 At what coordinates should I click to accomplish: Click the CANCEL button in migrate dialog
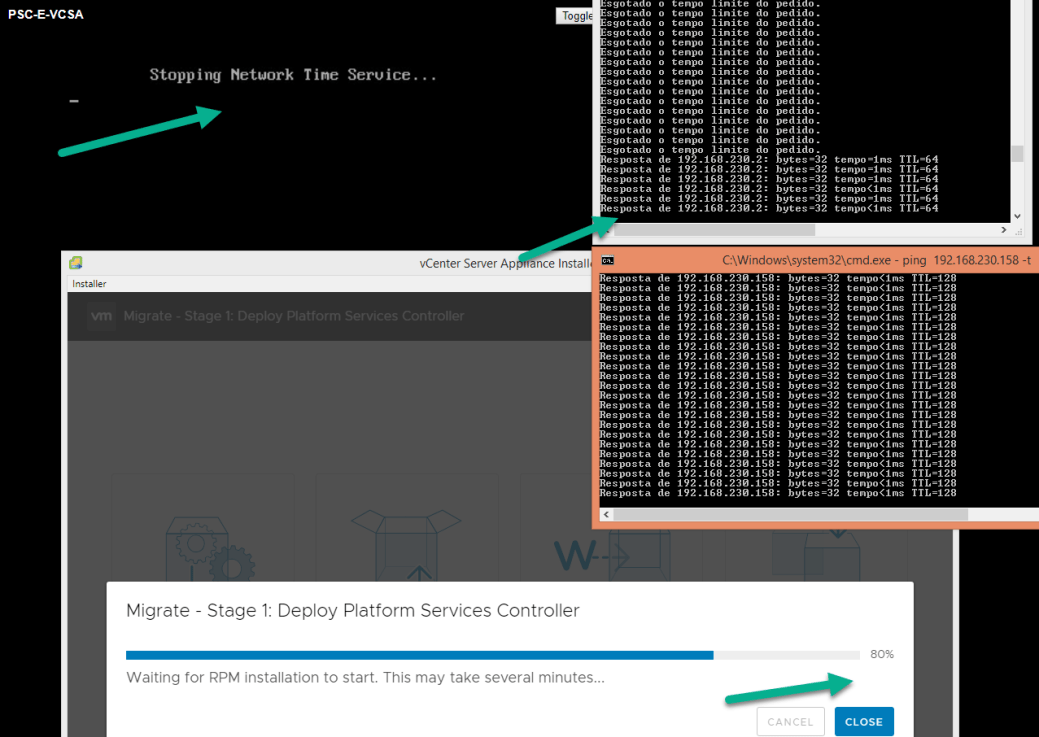[x=790, y=722]
